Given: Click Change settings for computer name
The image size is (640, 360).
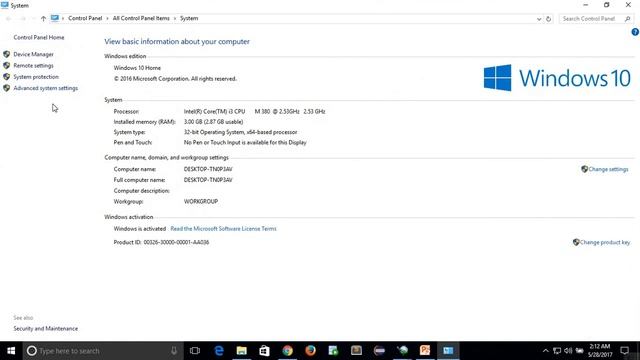Looking at the screenshot, I should click(x=608, y=169).
